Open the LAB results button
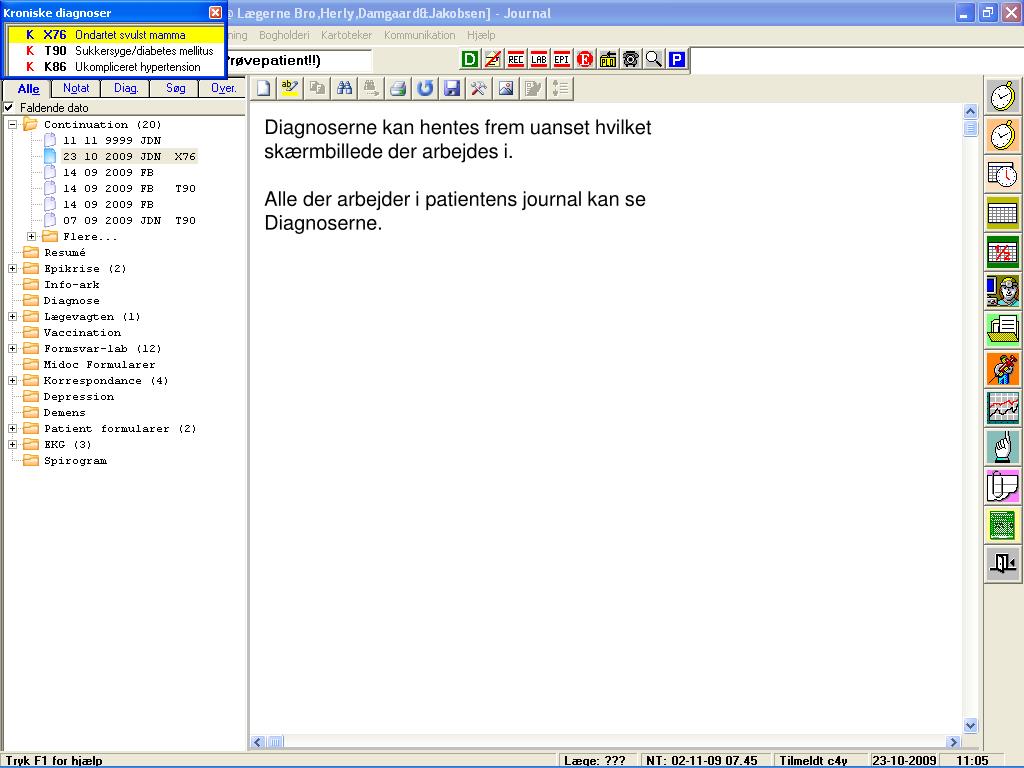Screen dimensions: 1024x768 (539, 59)
